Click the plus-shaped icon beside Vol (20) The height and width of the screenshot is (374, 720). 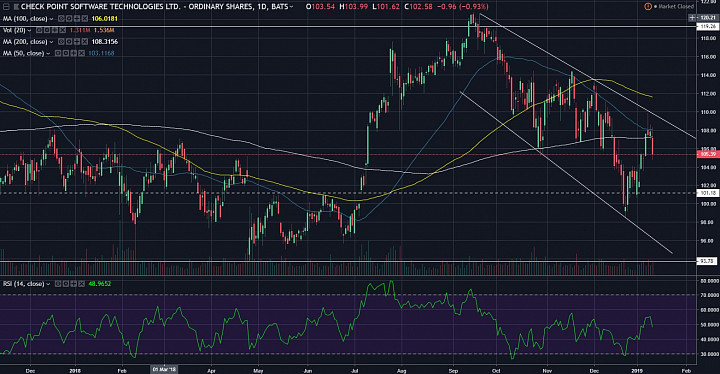point(55,30)
